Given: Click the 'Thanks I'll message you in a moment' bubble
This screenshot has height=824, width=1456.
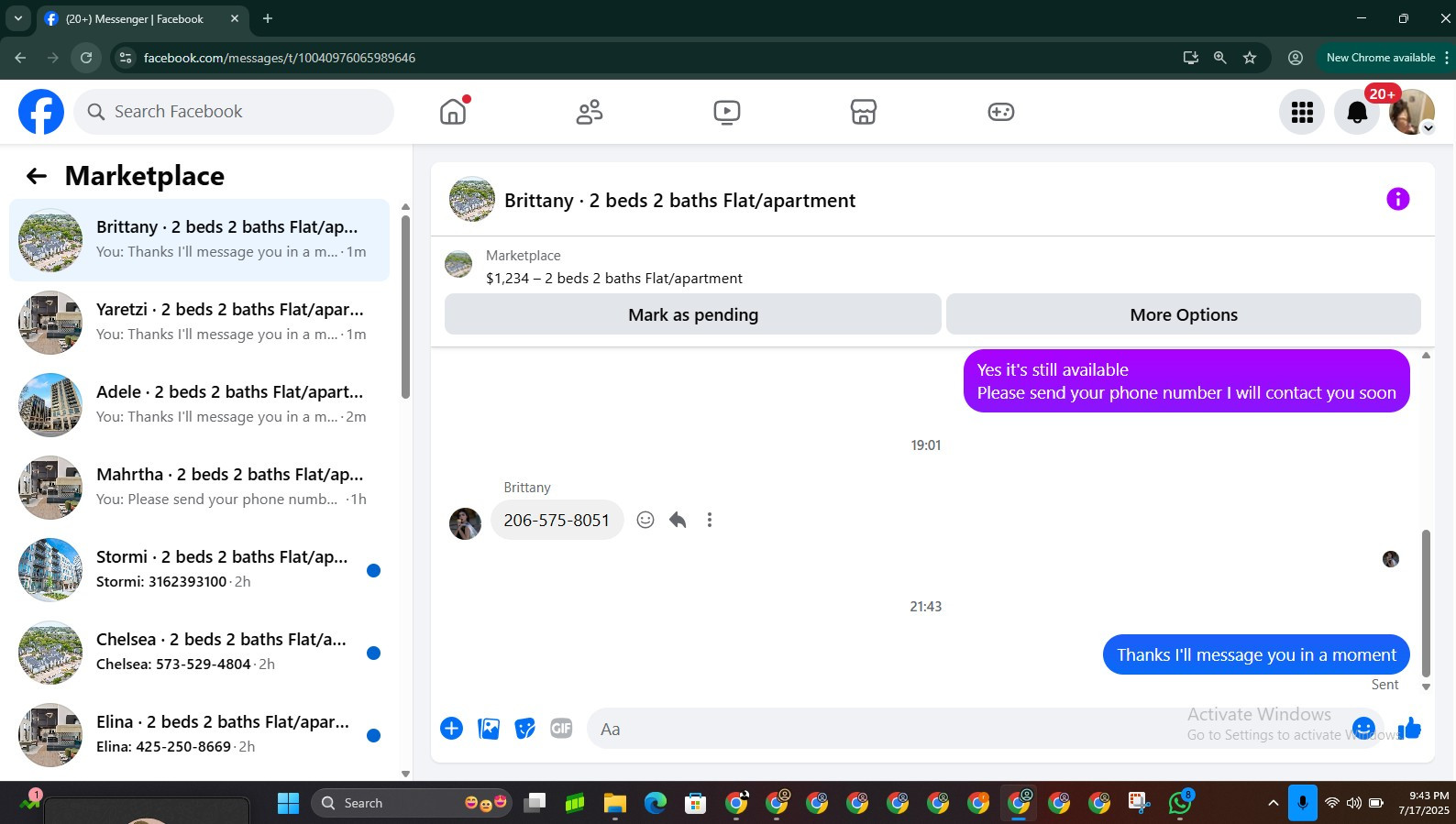Looking at the screenshot, I should click(x=1256, y=654).
